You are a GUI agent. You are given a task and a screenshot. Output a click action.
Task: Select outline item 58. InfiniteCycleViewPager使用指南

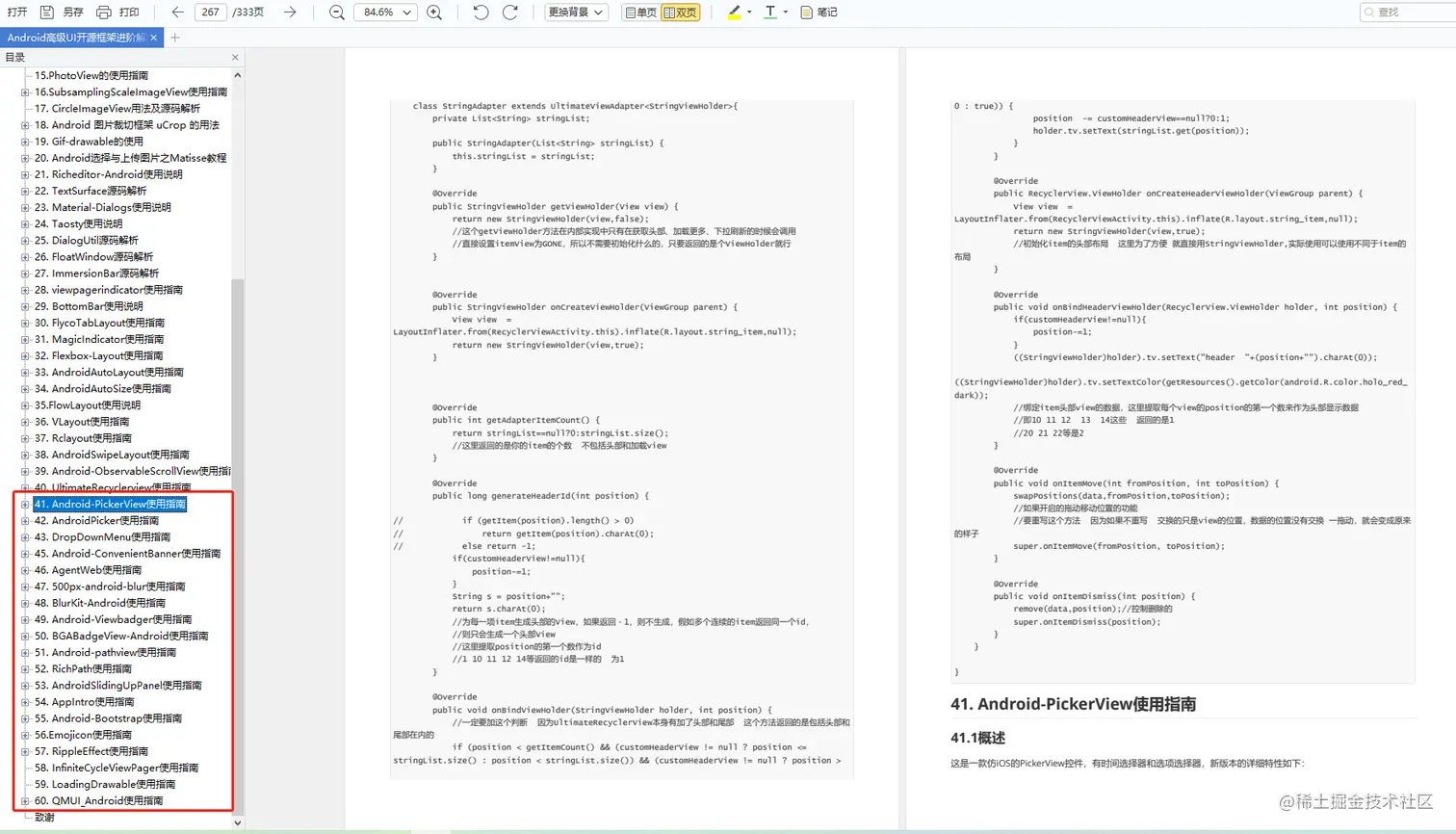(117, 768)
